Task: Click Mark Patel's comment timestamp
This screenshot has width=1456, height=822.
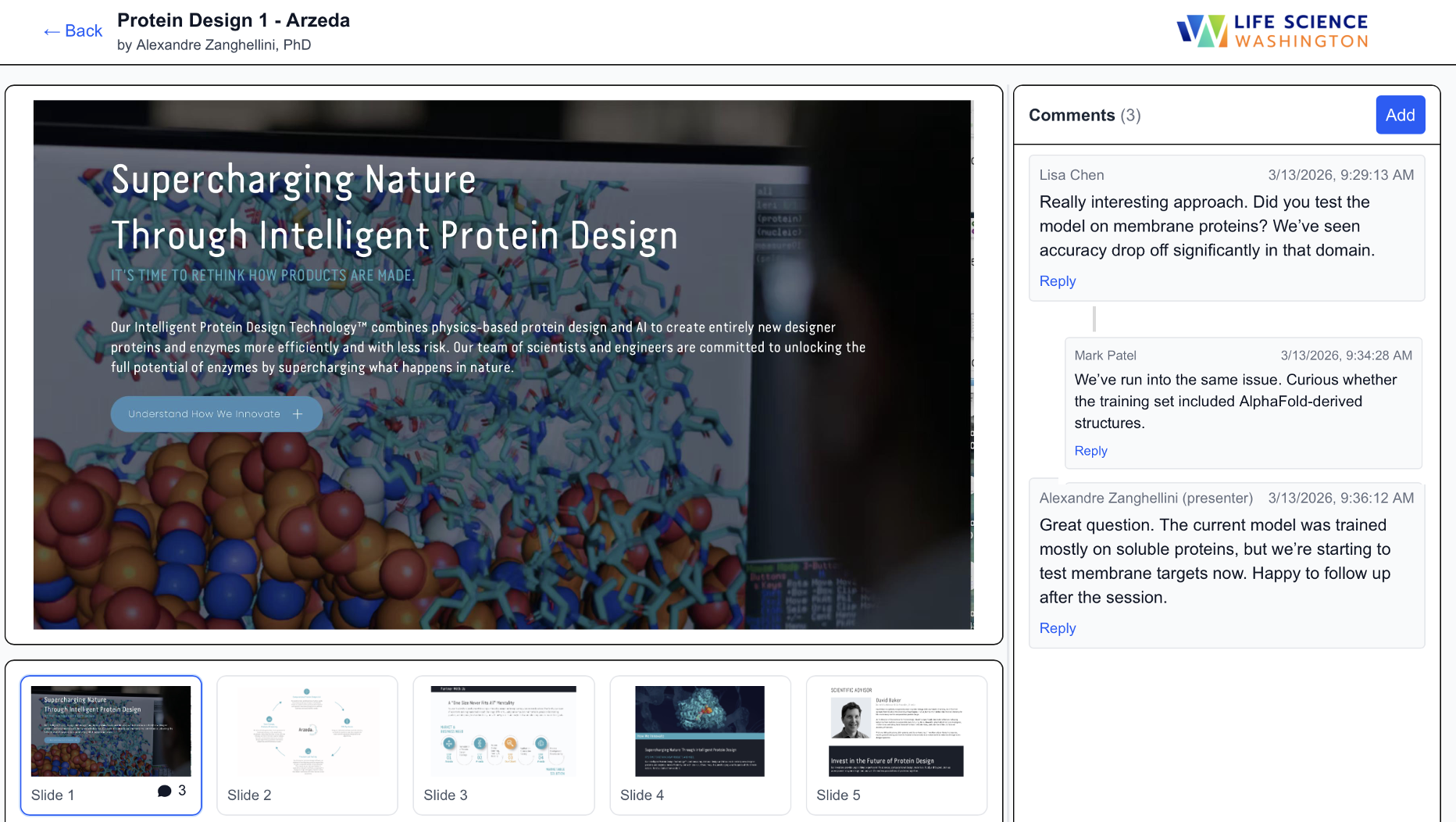Action: pos(1346,356)
